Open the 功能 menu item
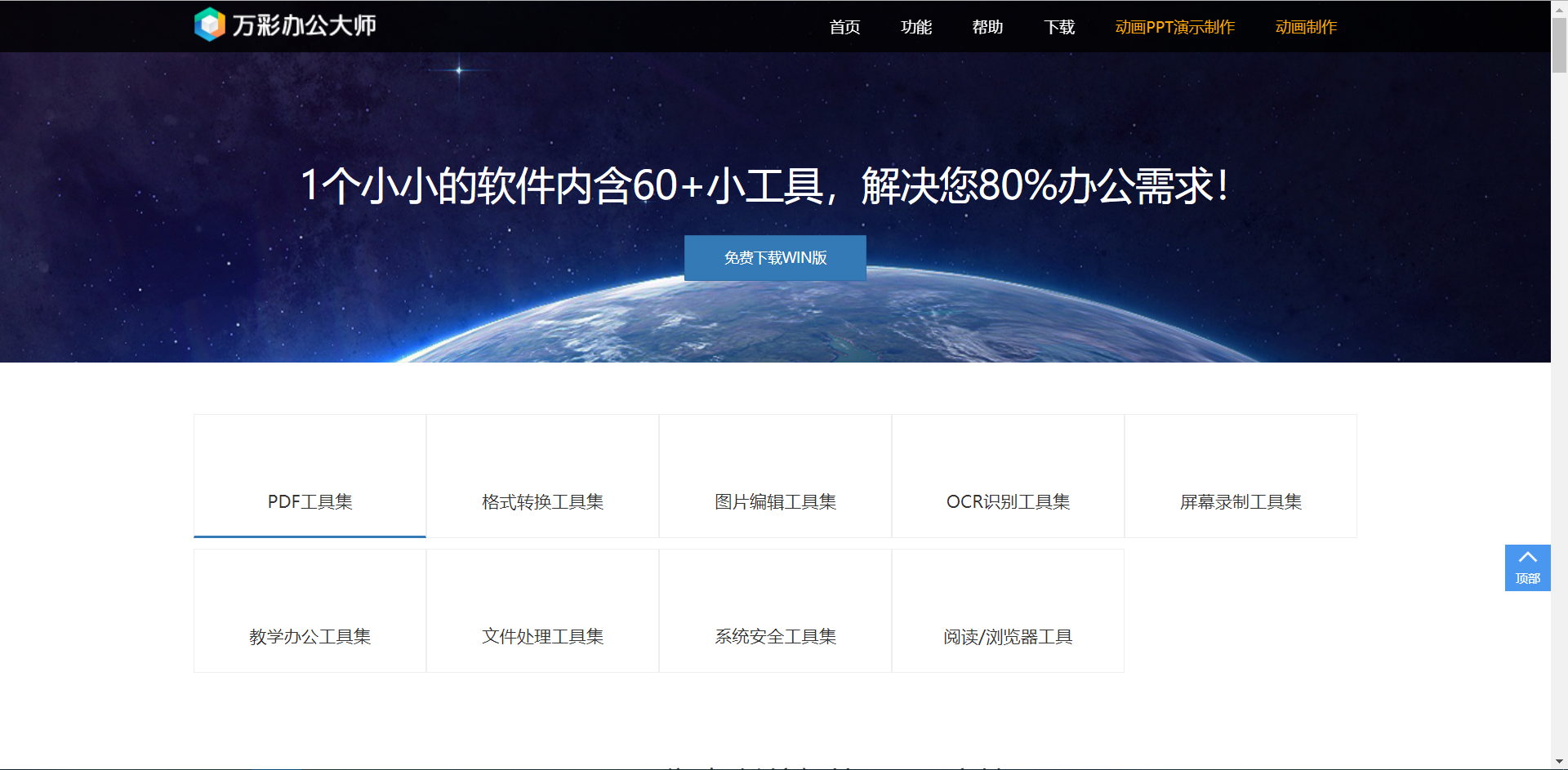1568x770 pixels. click(916, 27)
